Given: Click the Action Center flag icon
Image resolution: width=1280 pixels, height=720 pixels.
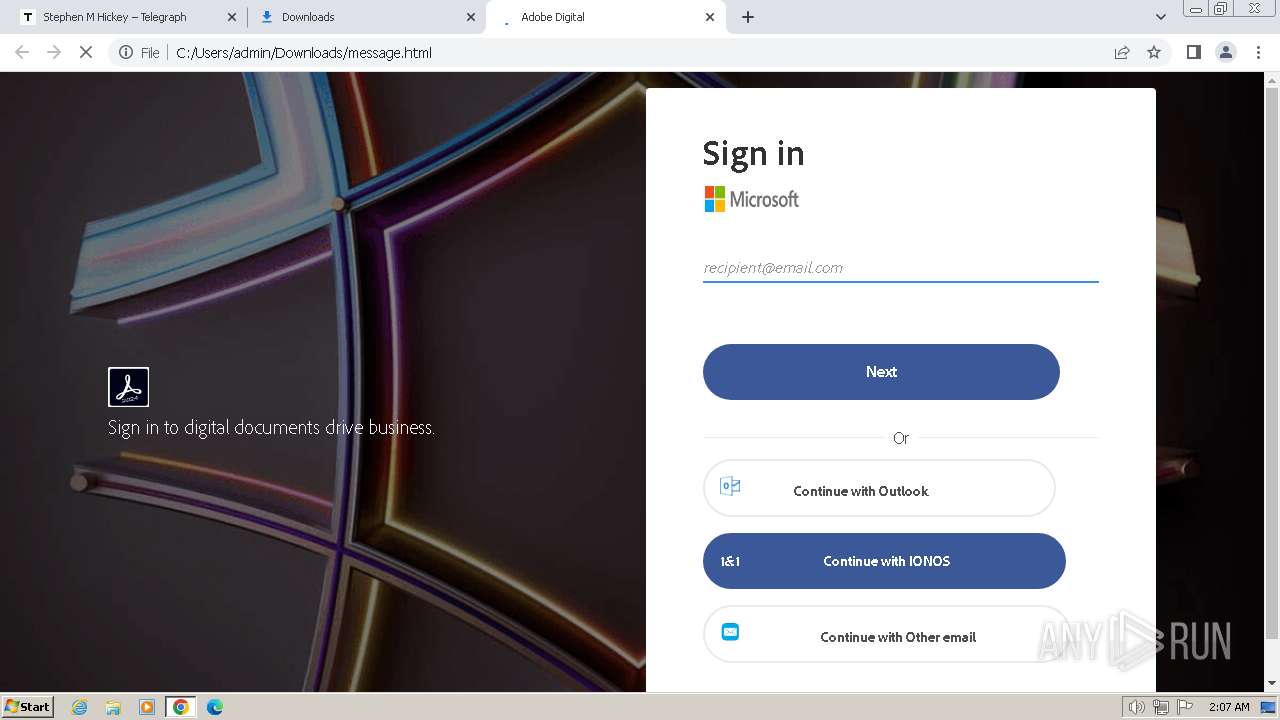Looking at the screenshot, I should pyautogui.click(x=1185, y=707).
